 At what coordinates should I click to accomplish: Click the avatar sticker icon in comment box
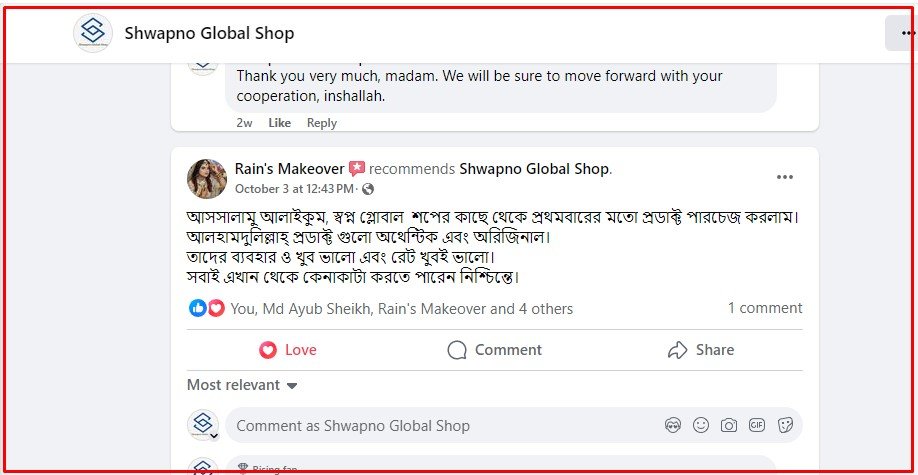click(673, 426)
